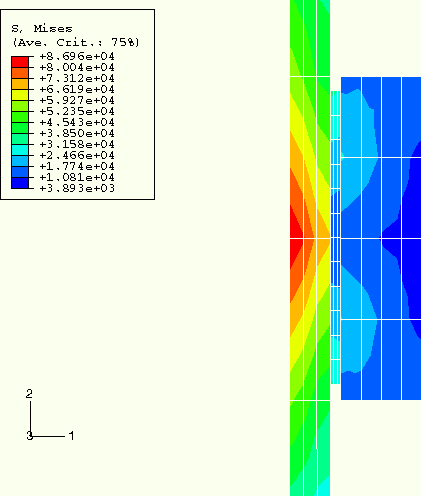This screenshot has width=421, height=496.
Task: Select the +3.893e+03 minimum legend value
Action: pyautogui.click(x=77, y=188)
